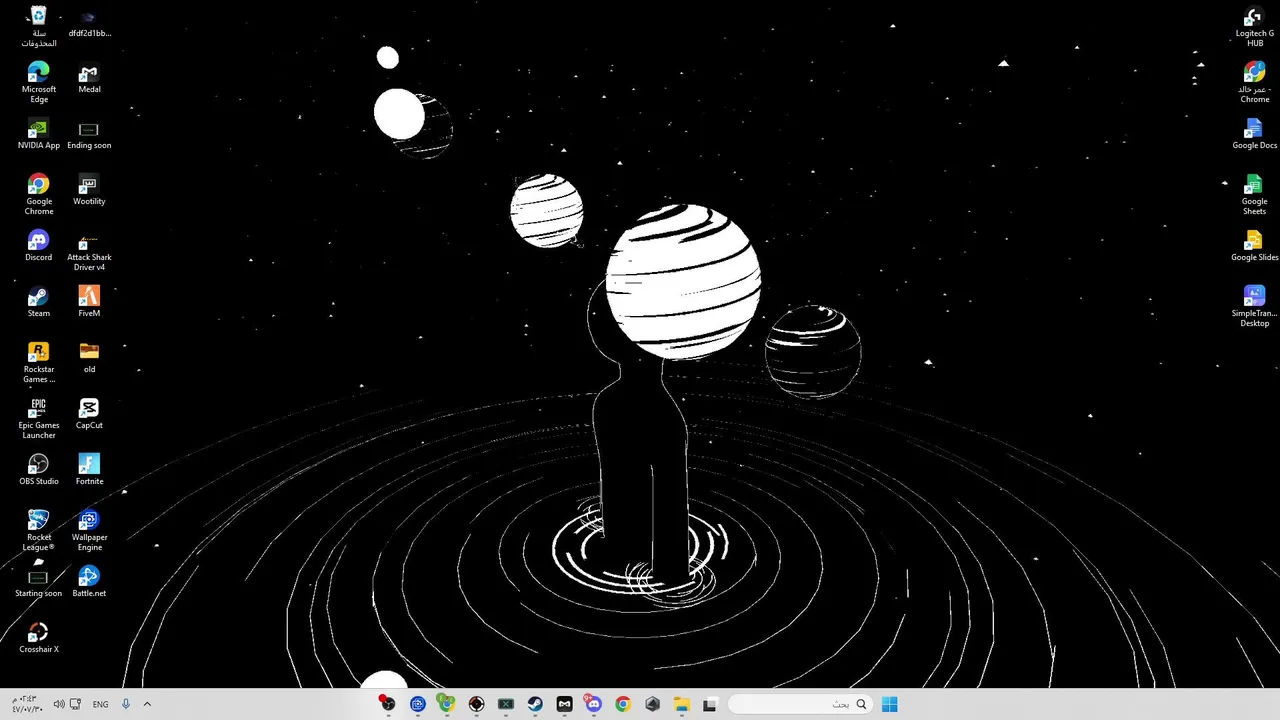Select the Rockstar Games Launcher desktop icon
The width and height of the screenshot is (1280, 720).
38,363
